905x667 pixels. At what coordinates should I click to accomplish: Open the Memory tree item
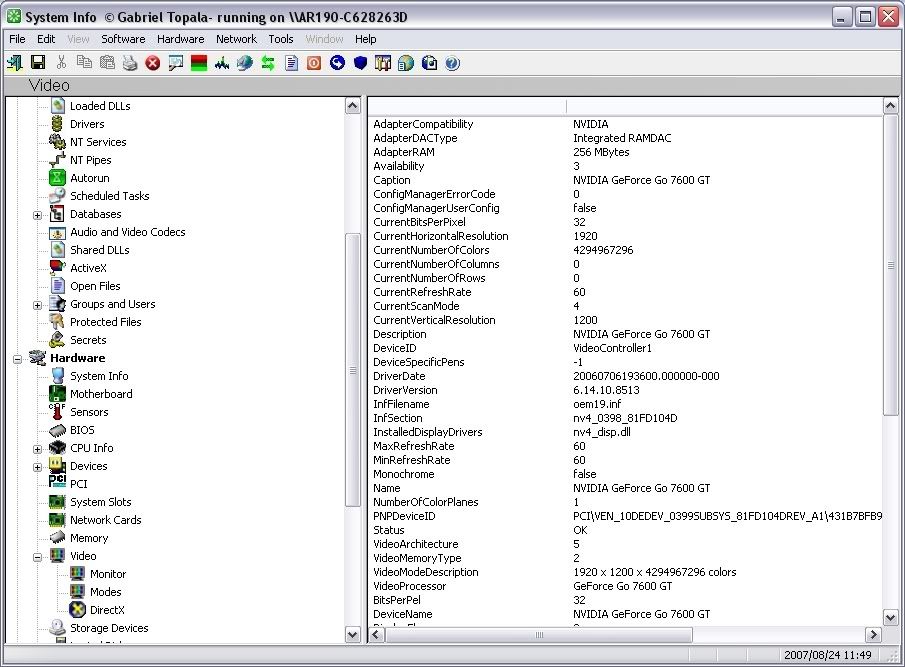point(89,538)
